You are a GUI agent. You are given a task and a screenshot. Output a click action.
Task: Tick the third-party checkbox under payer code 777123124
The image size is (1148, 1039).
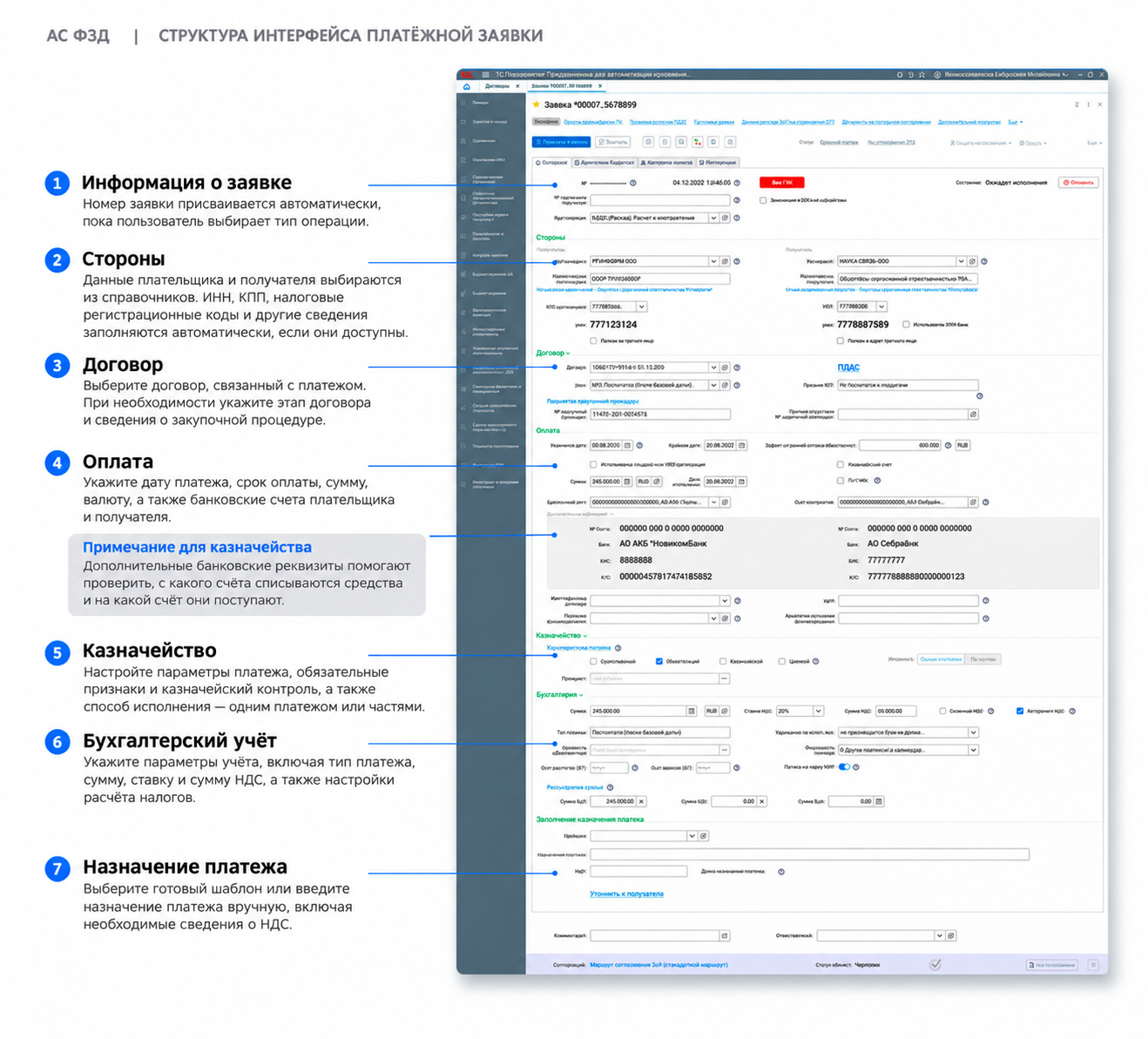pyautogui.click(x=593, y=341)
